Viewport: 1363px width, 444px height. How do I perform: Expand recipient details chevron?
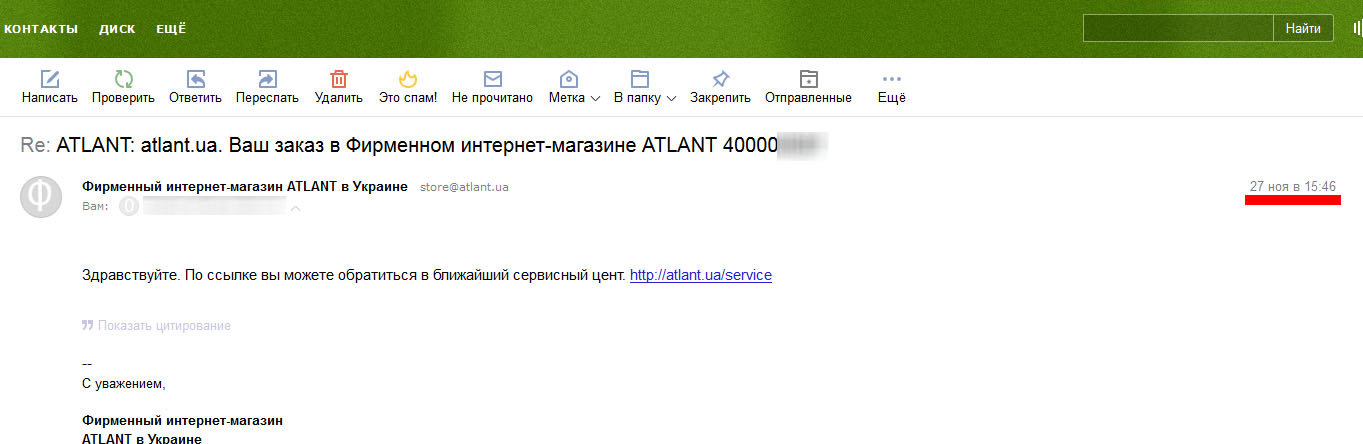[x=295, y=207]
